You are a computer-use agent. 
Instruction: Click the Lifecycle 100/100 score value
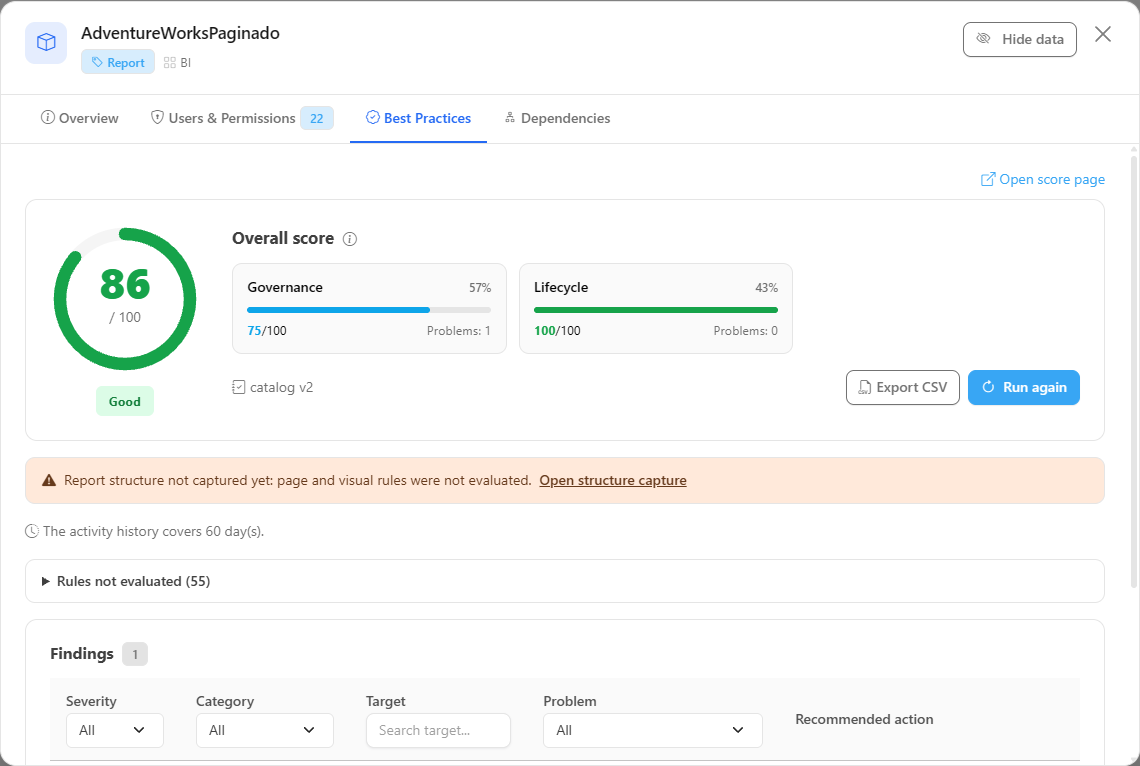[557, 331]
